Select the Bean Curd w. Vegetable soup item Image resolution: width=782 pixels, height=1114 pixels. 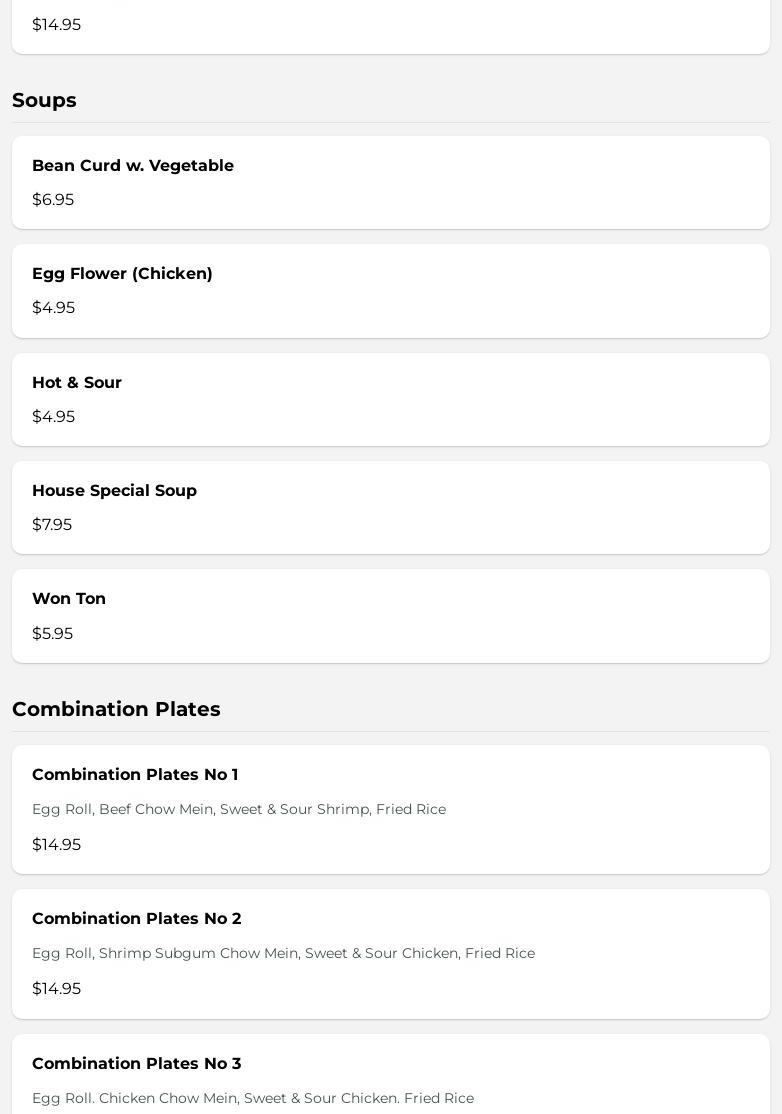133,166
